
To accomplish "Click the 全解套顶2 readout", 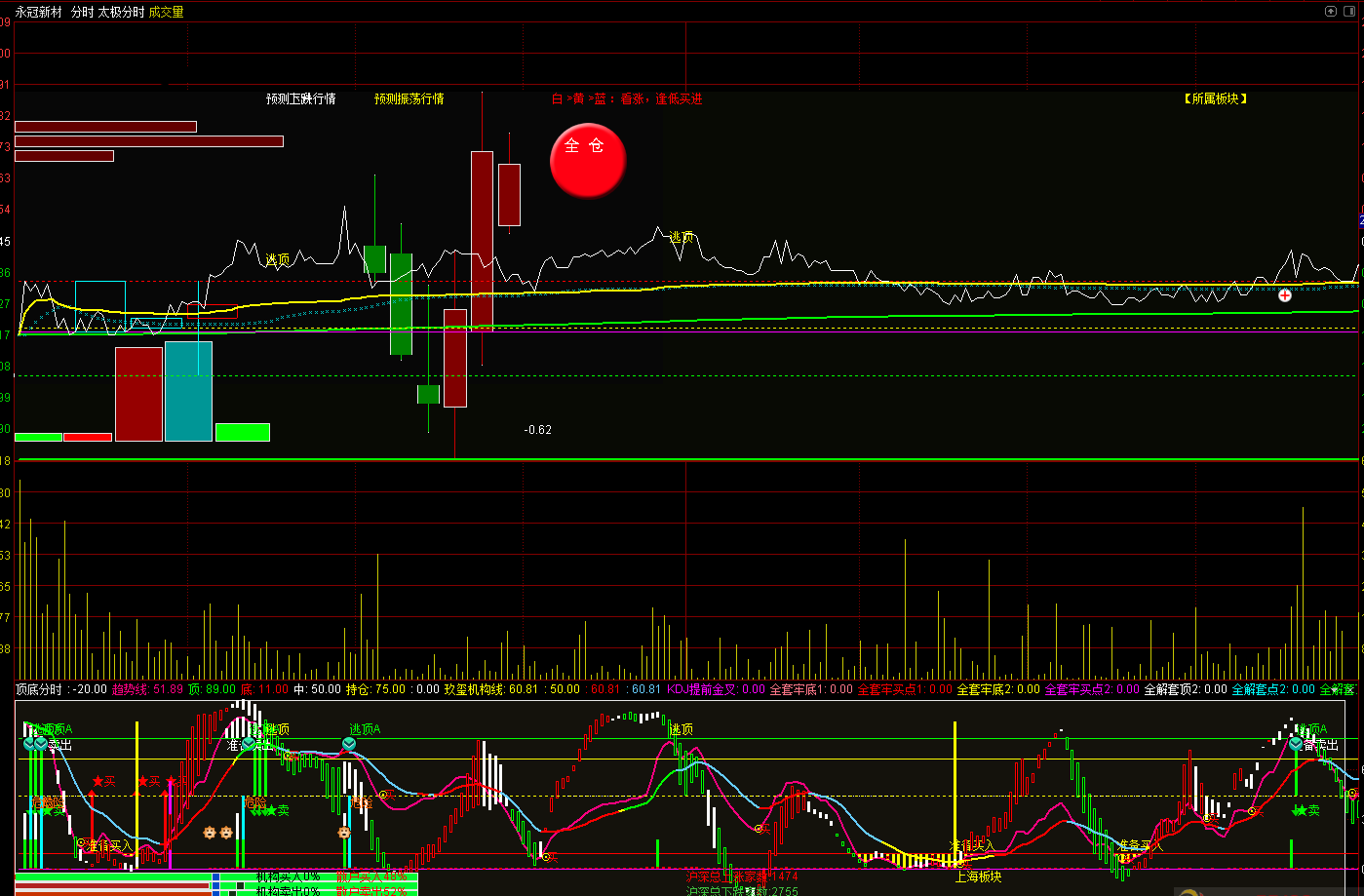I will pyautogui.click(x=1186, y=689).
